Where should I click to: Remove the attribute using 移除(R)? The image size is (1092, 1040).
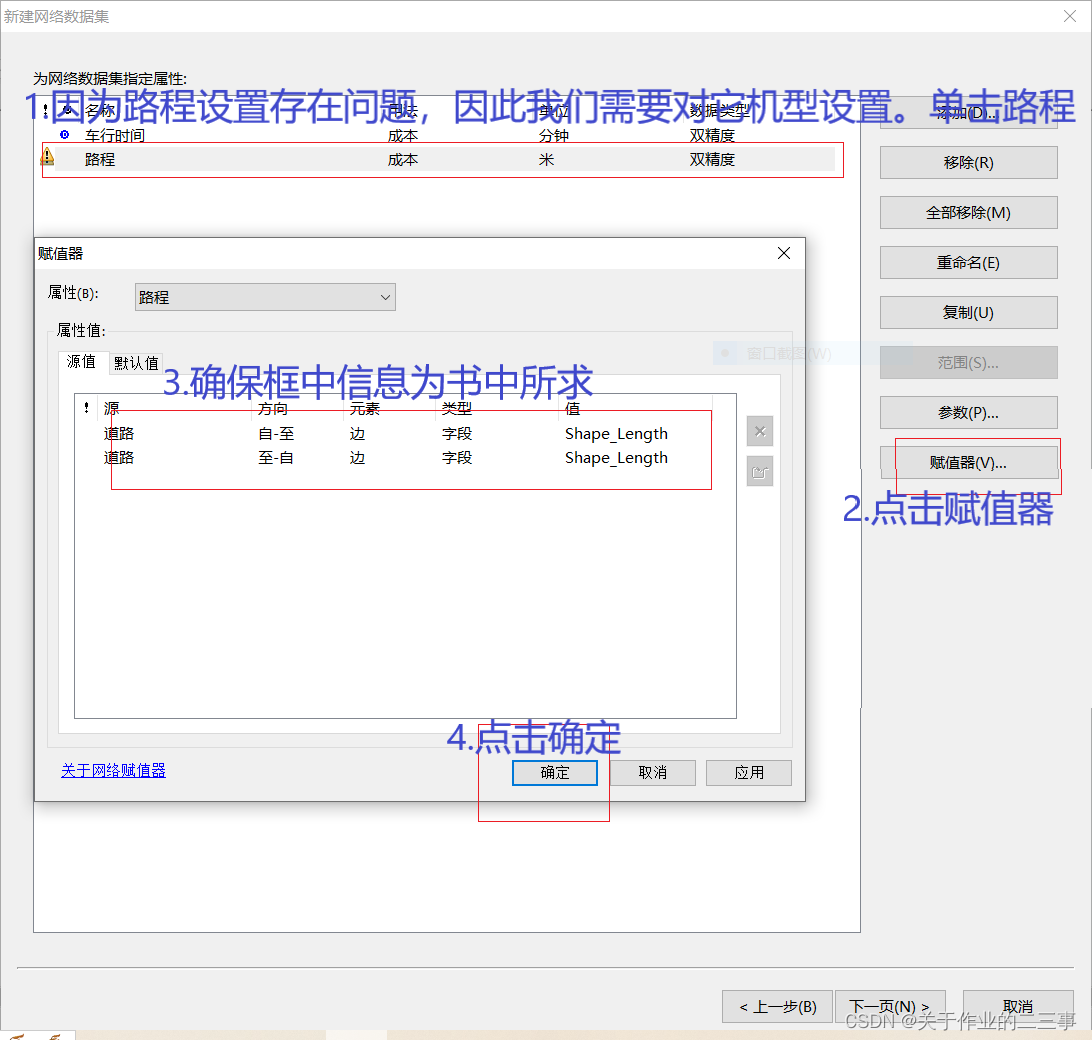tap(967, 162)
